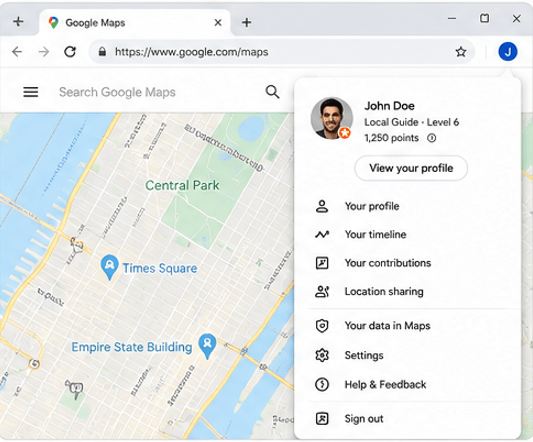Viewport: 533px width, 442px height.
Task: Click the search magnifier icon
Action: (272, 92)
